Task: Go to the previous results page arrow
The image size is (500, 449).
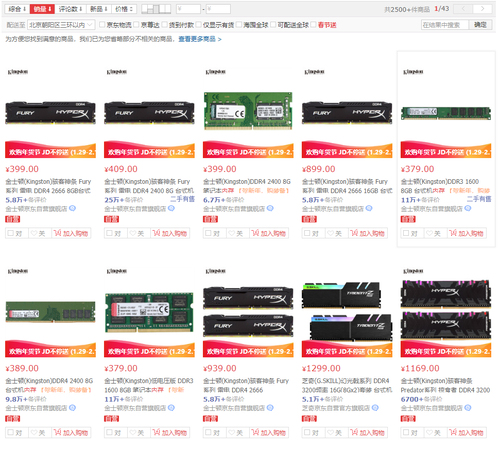Action: tap(464, 9)
